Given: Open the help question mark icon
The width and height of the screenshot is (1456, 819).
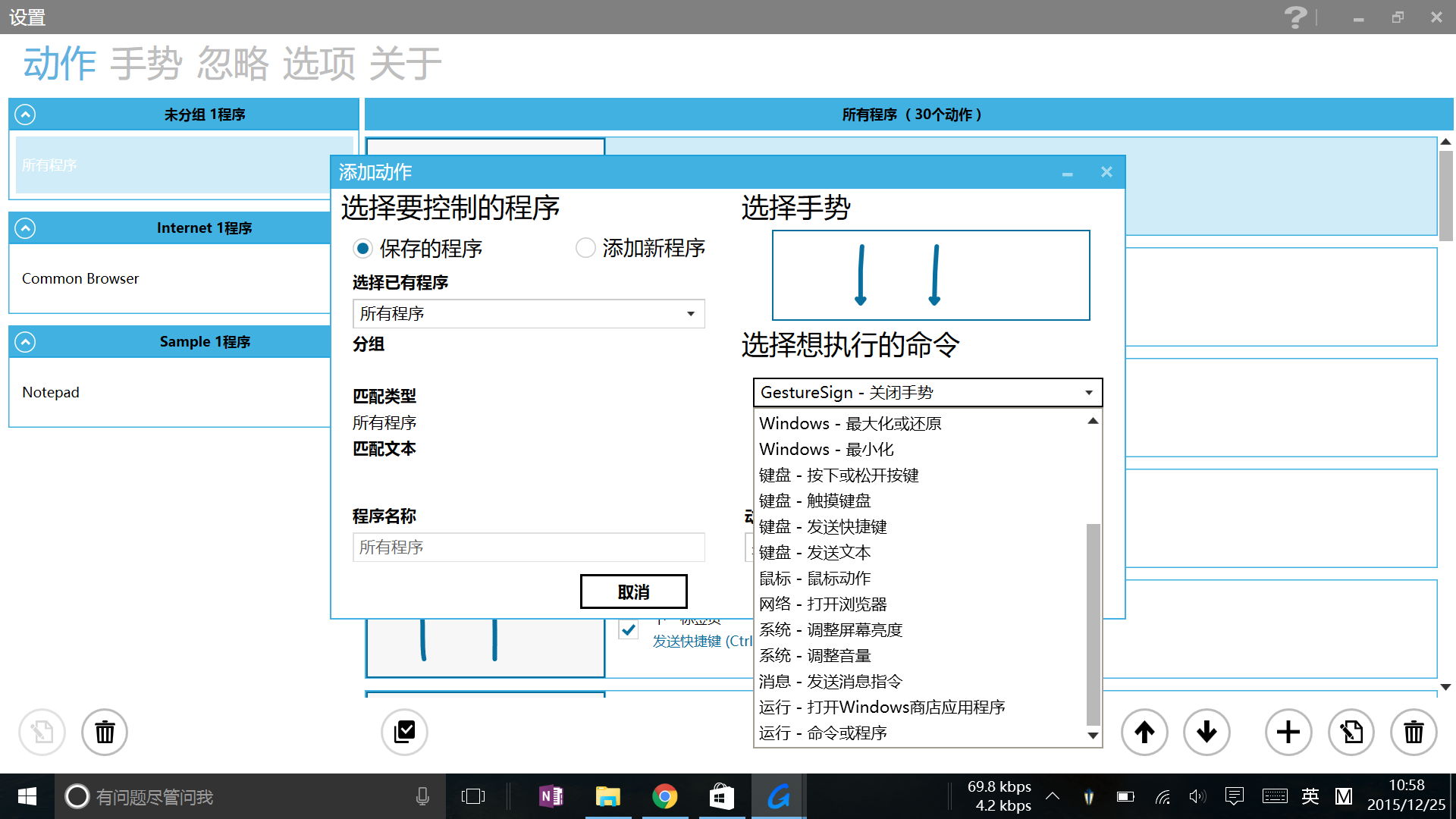Looking at the screenshot, I should (x=1295, y=17).
